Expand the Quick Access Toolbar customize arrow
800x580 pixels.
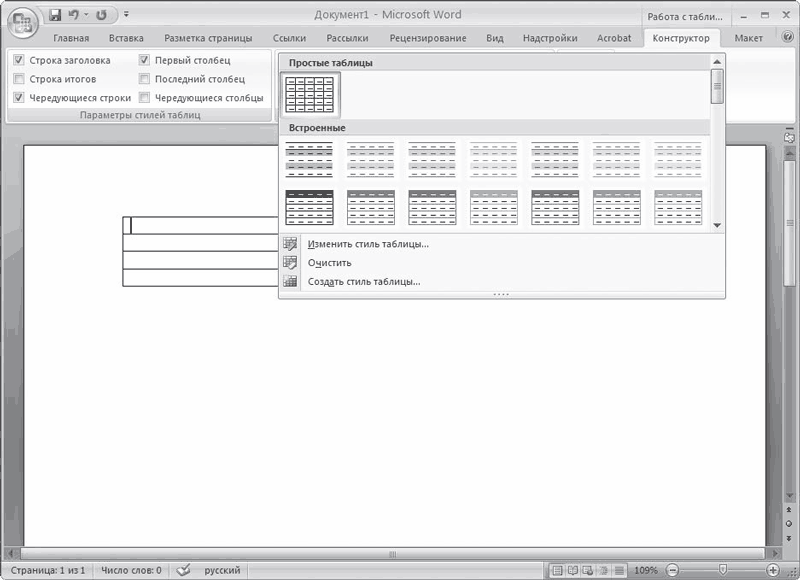click(126, 15)
